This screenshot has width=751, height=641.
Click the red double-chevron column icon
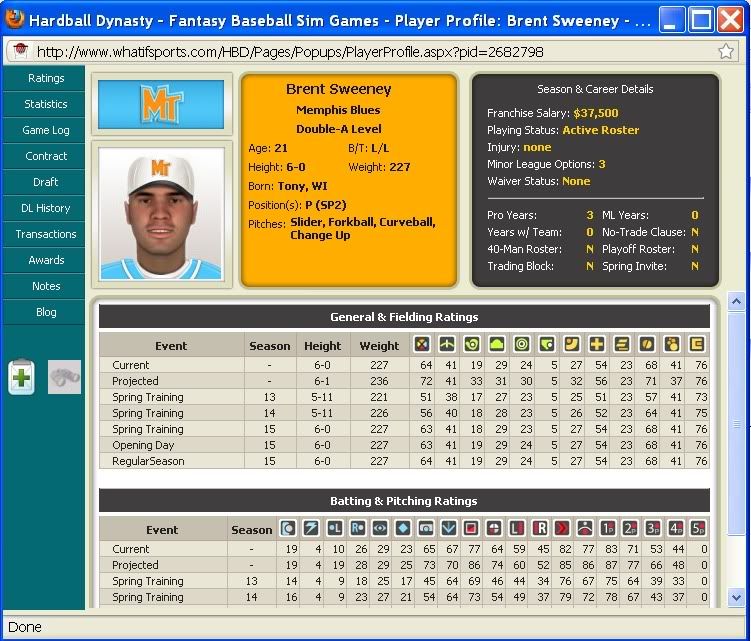[563, 529]
